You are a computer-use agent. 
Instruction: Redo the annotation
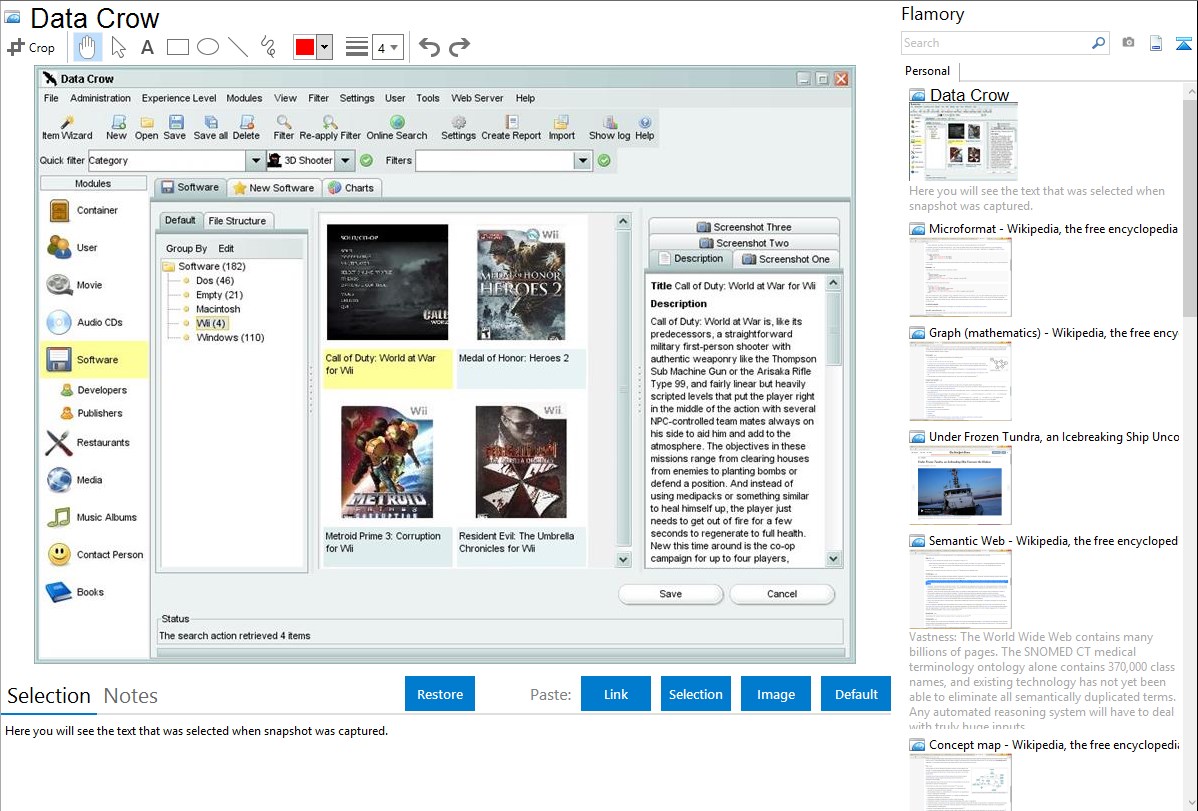pos(459,47)
